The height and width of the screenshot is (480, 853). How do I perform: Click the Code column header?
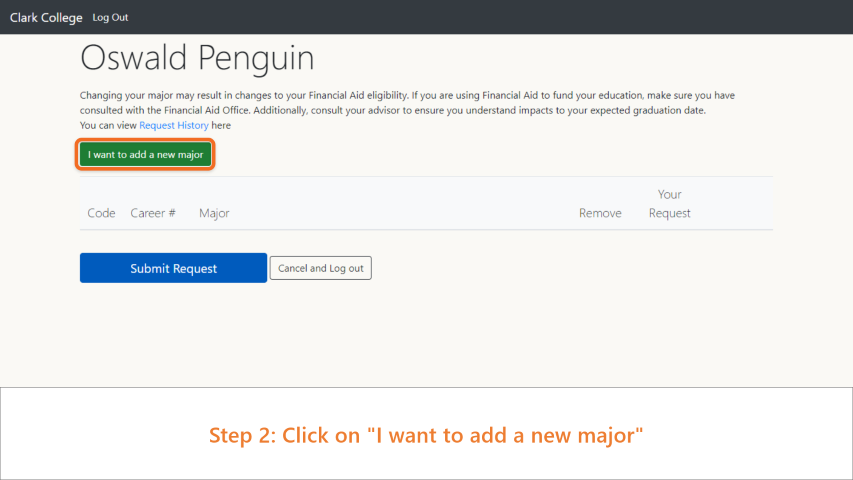101,213
